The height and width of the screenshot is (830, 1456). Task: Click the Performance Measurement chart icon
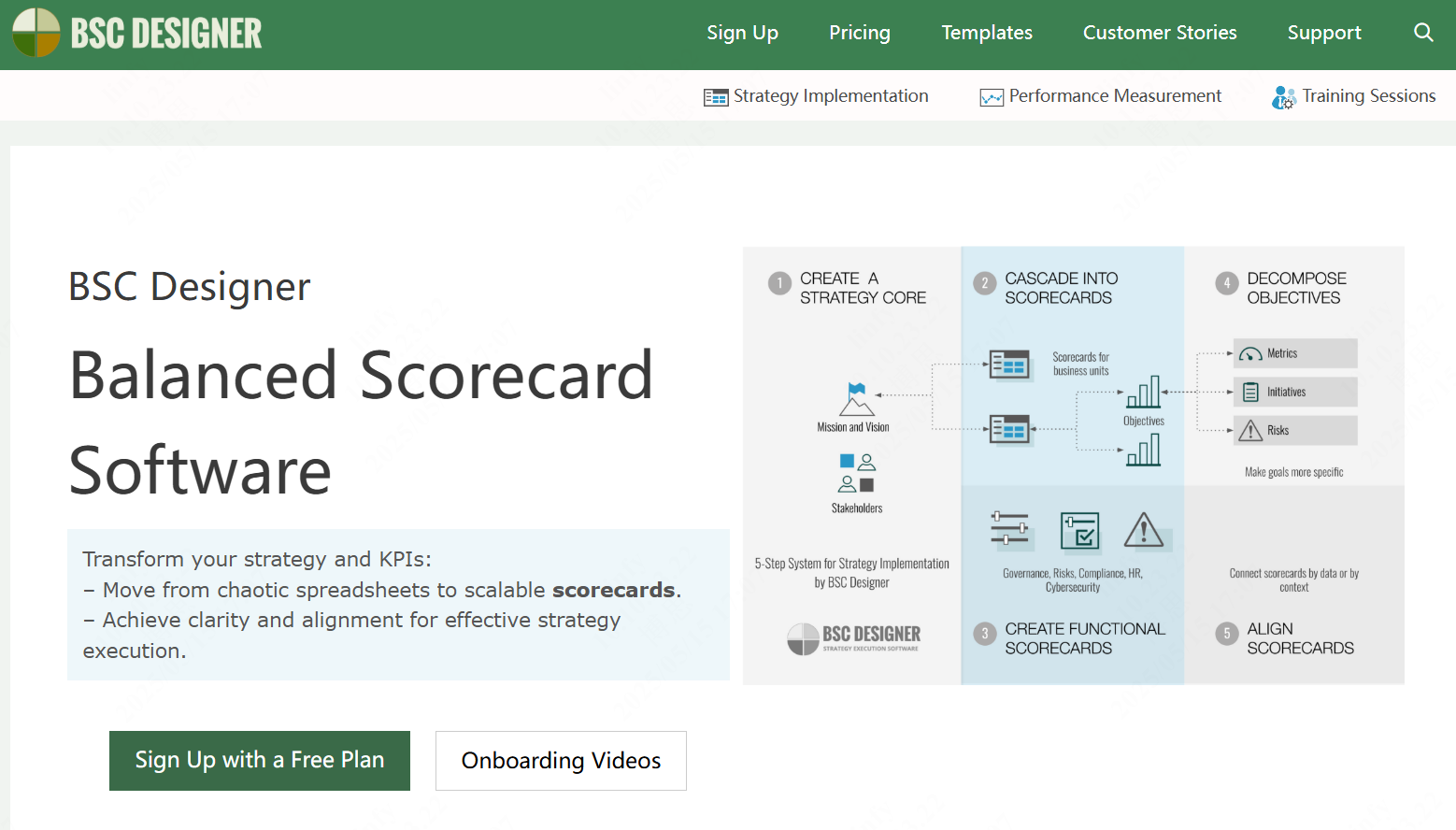(x=992, y=97)
